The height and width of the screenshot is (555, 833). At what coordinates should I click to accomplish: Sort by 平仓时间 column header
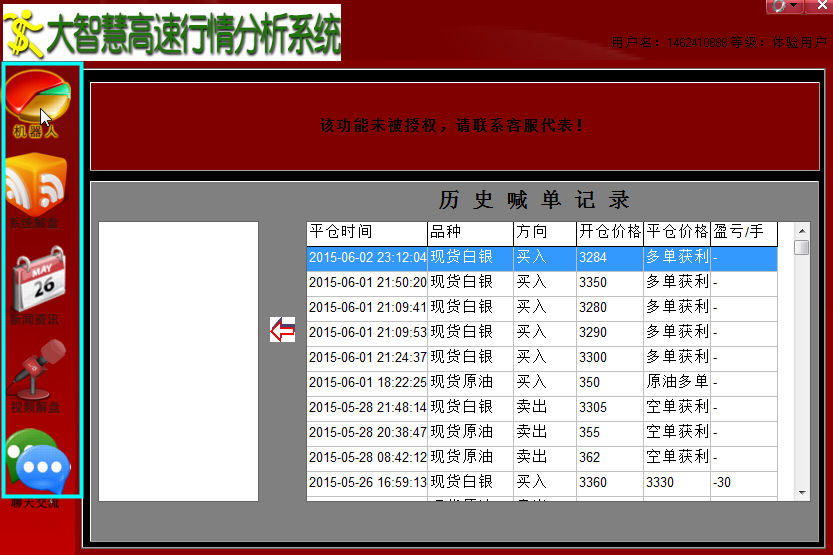click(367, 234)
